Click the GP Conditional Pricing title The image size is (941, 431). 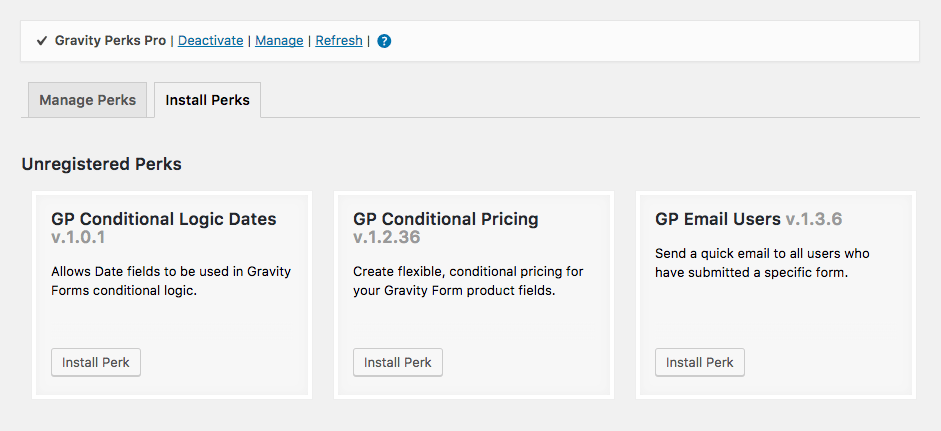(x=446, y=219)
